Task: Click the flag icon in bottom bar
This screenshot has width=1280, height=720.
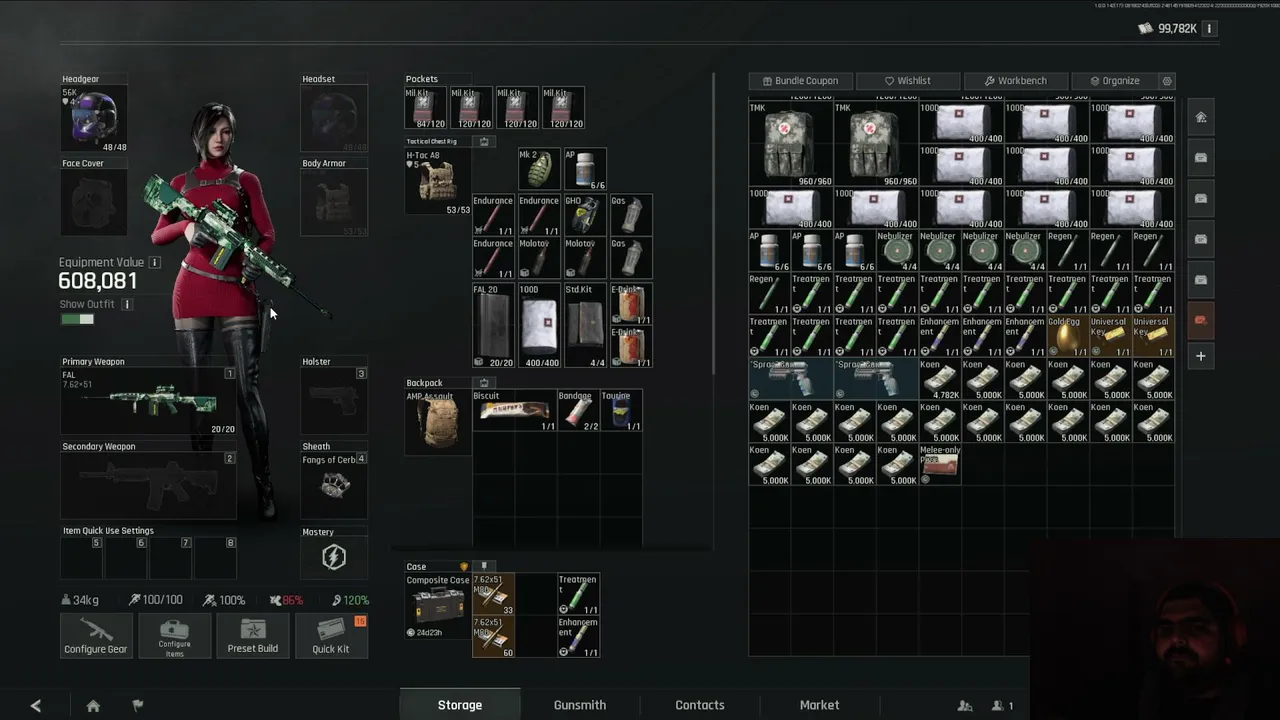Action: tap(138, 705)
